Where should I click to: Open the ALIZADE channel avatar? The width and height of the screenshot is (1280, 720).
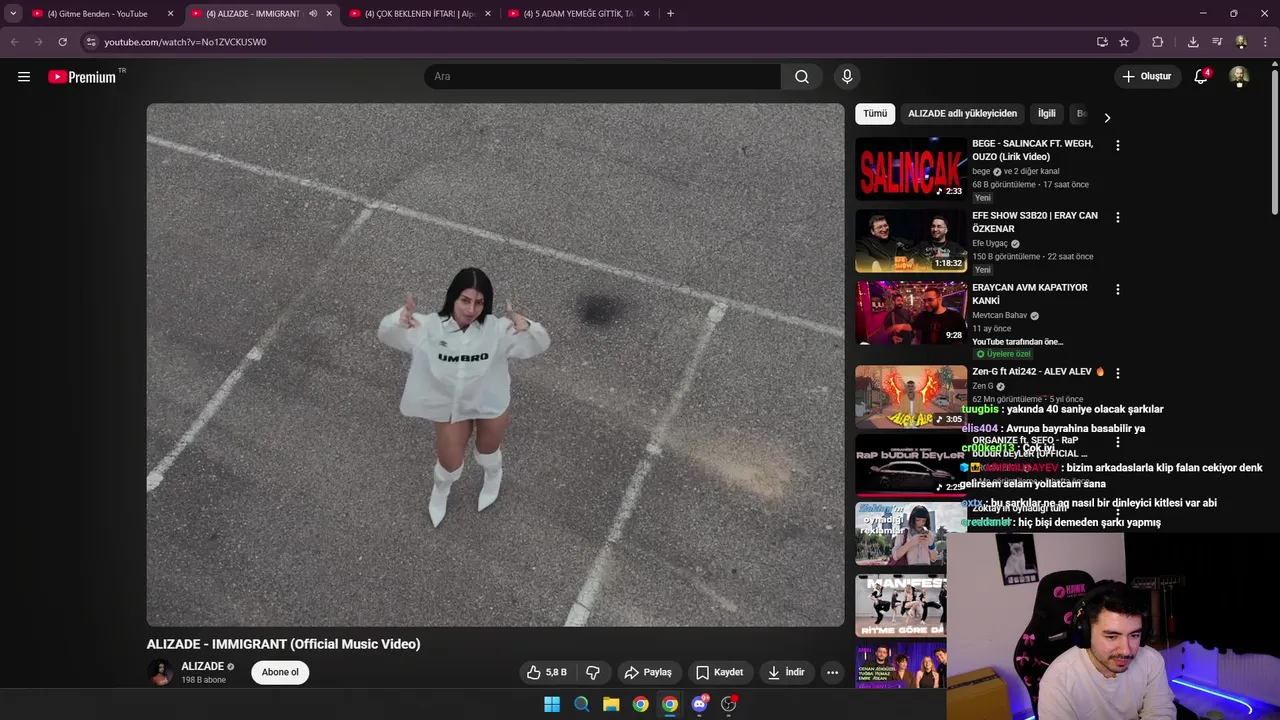(x=160, y=672)
